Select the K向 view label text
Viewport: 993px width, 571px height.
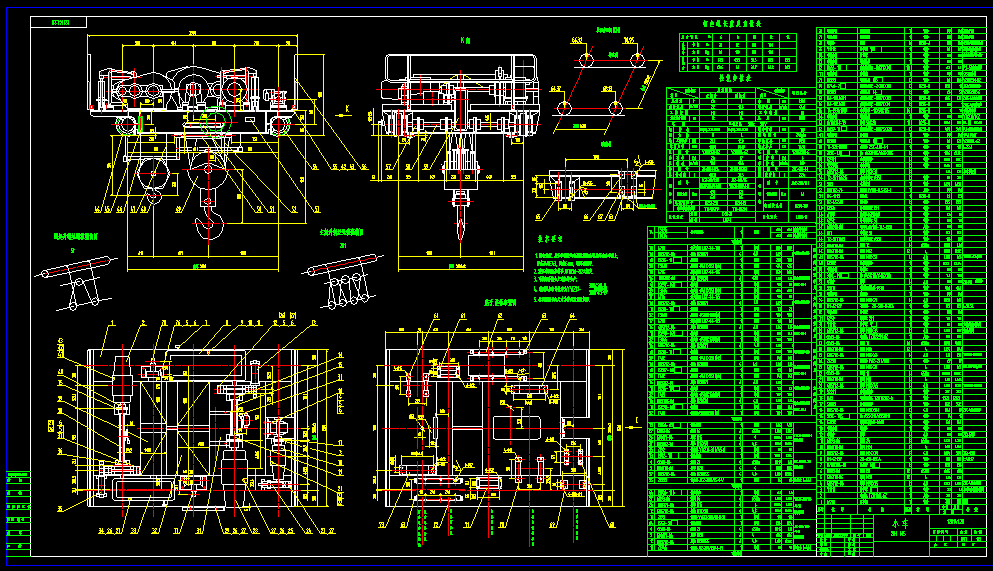(x=464, y=41)
